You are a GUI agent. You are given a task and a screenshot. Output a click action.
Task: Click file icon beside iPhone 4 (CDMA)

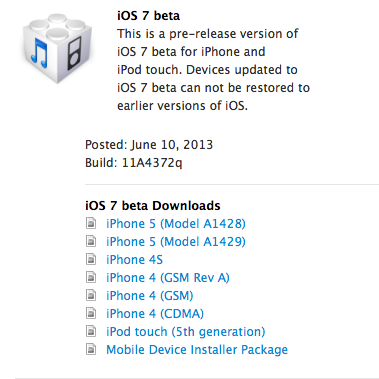pyautogui.click(x=91, y=313)
